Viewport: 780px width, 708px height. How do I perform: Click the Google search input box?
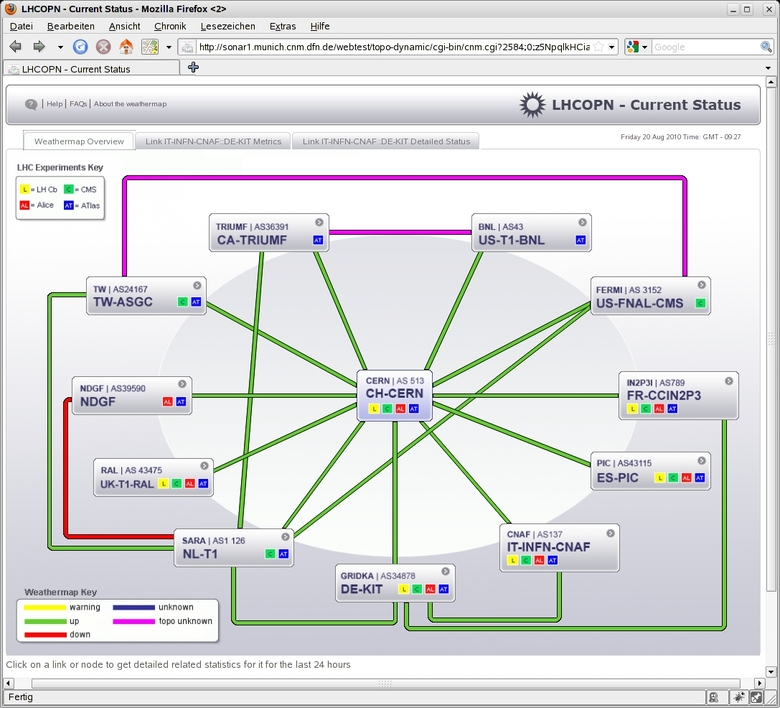tap(705, 47)
